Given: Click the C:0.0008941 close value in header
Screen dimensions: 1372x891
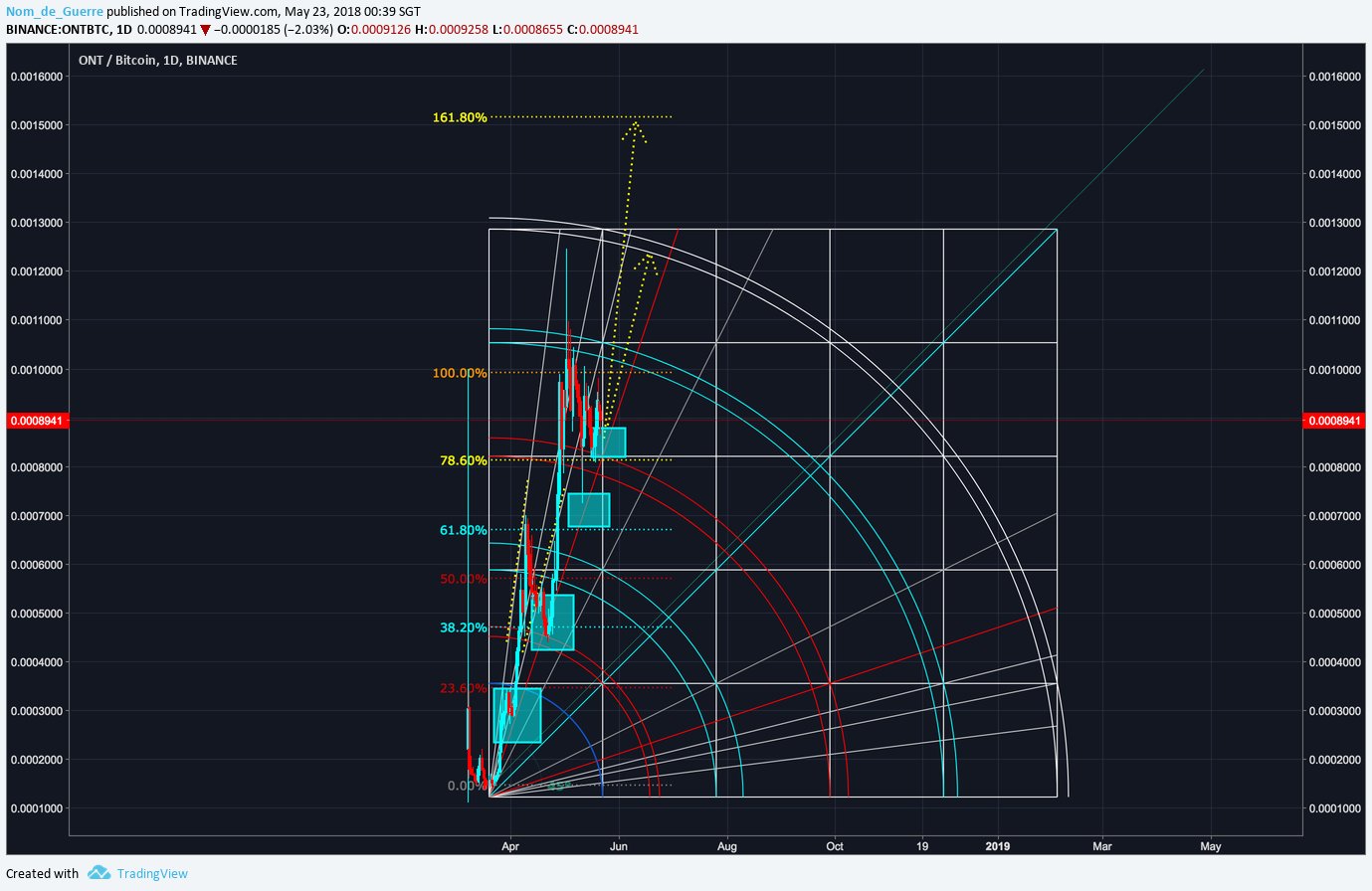Looking at the screenshot, I should tap(603, 30).
